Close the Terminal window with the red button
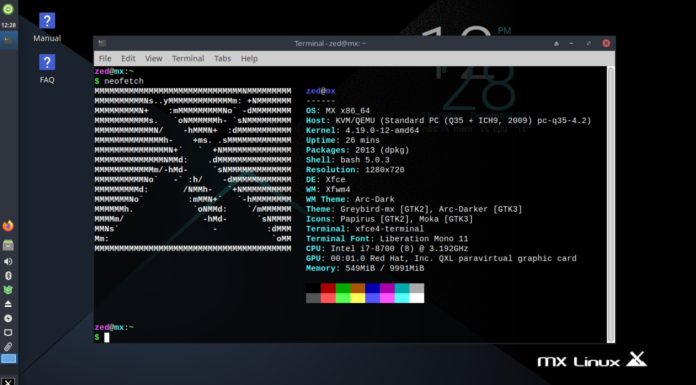 (606, 43)
